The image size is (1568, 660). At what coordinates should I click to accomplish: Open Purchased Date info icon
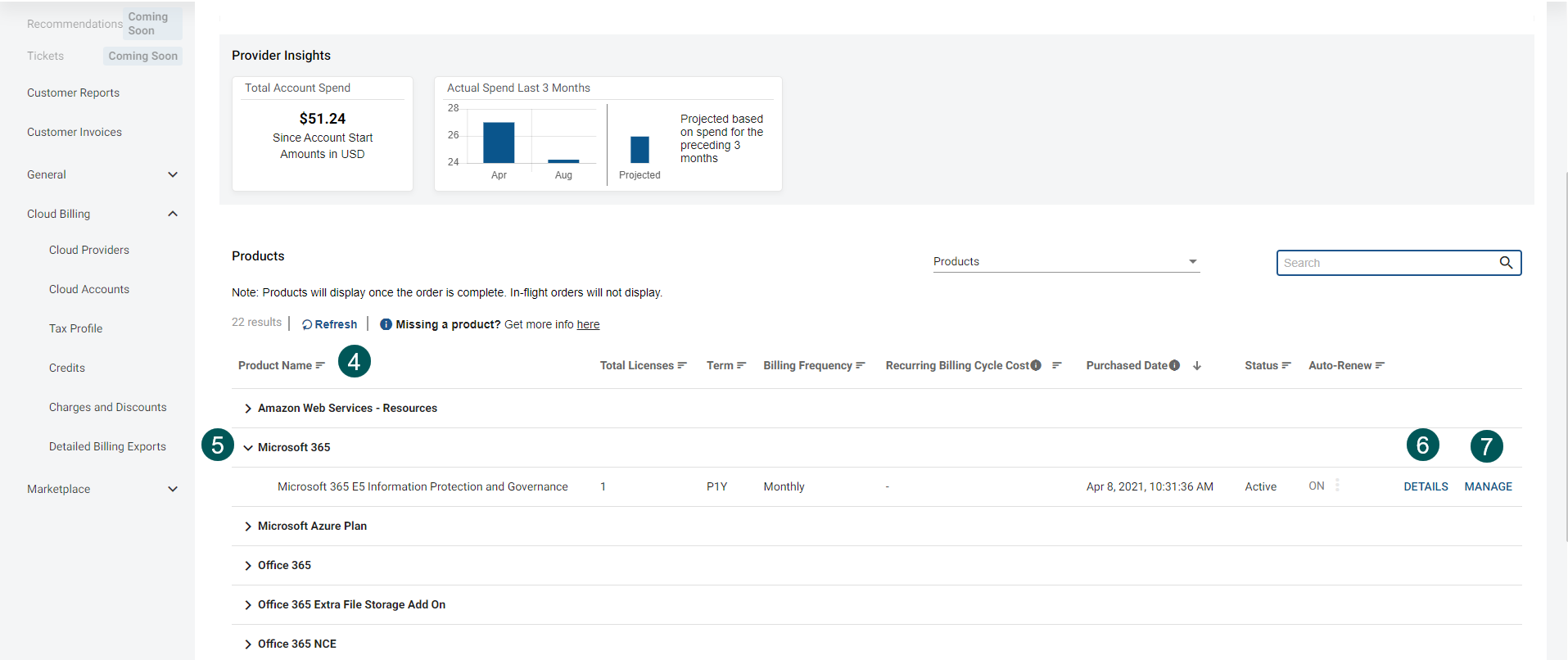click(x=1174, y=365)
